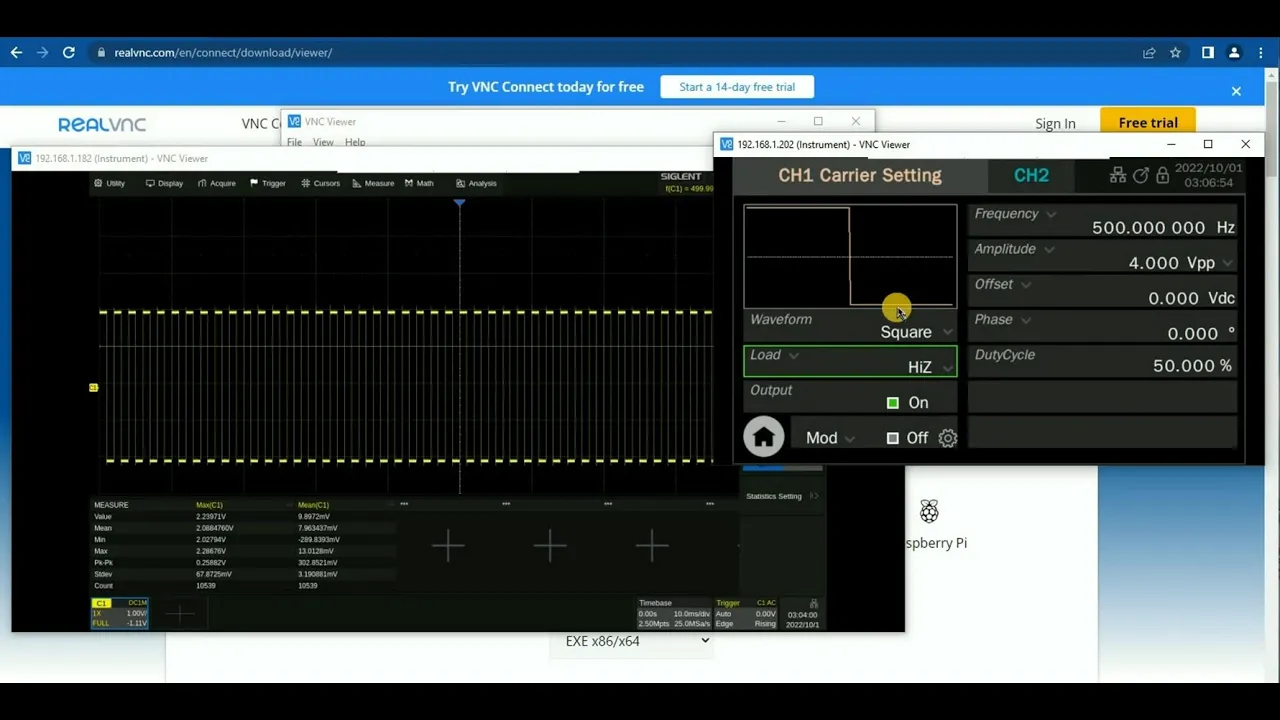Switch to the CH2 tab
Viewport: 1280px width, 720px height.
point(1031,175)
